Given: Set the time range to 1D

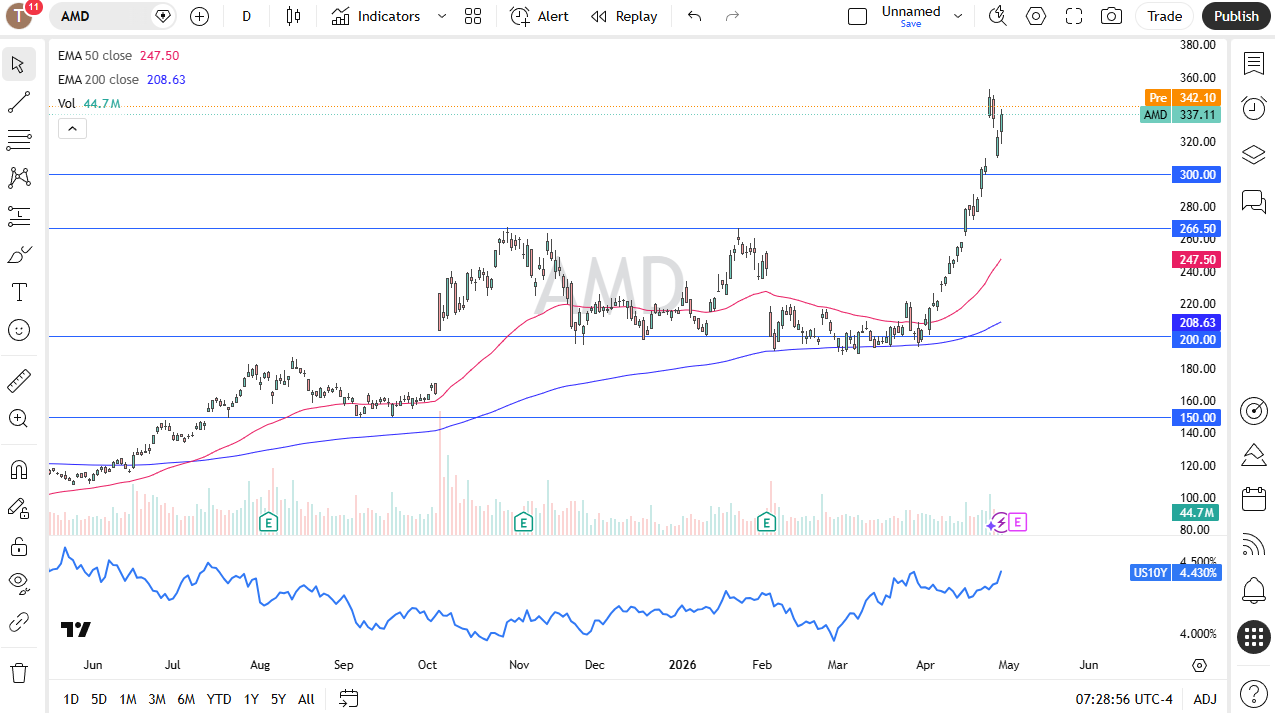Looking at the screenshot, I should click(x=71, y=699).
